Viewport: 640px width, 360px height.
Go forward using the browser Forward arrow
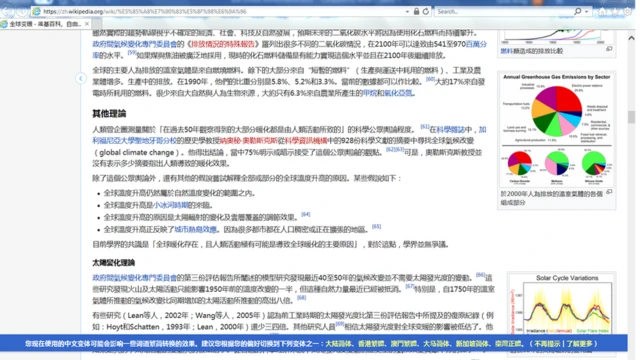click(x=22, y=11)
